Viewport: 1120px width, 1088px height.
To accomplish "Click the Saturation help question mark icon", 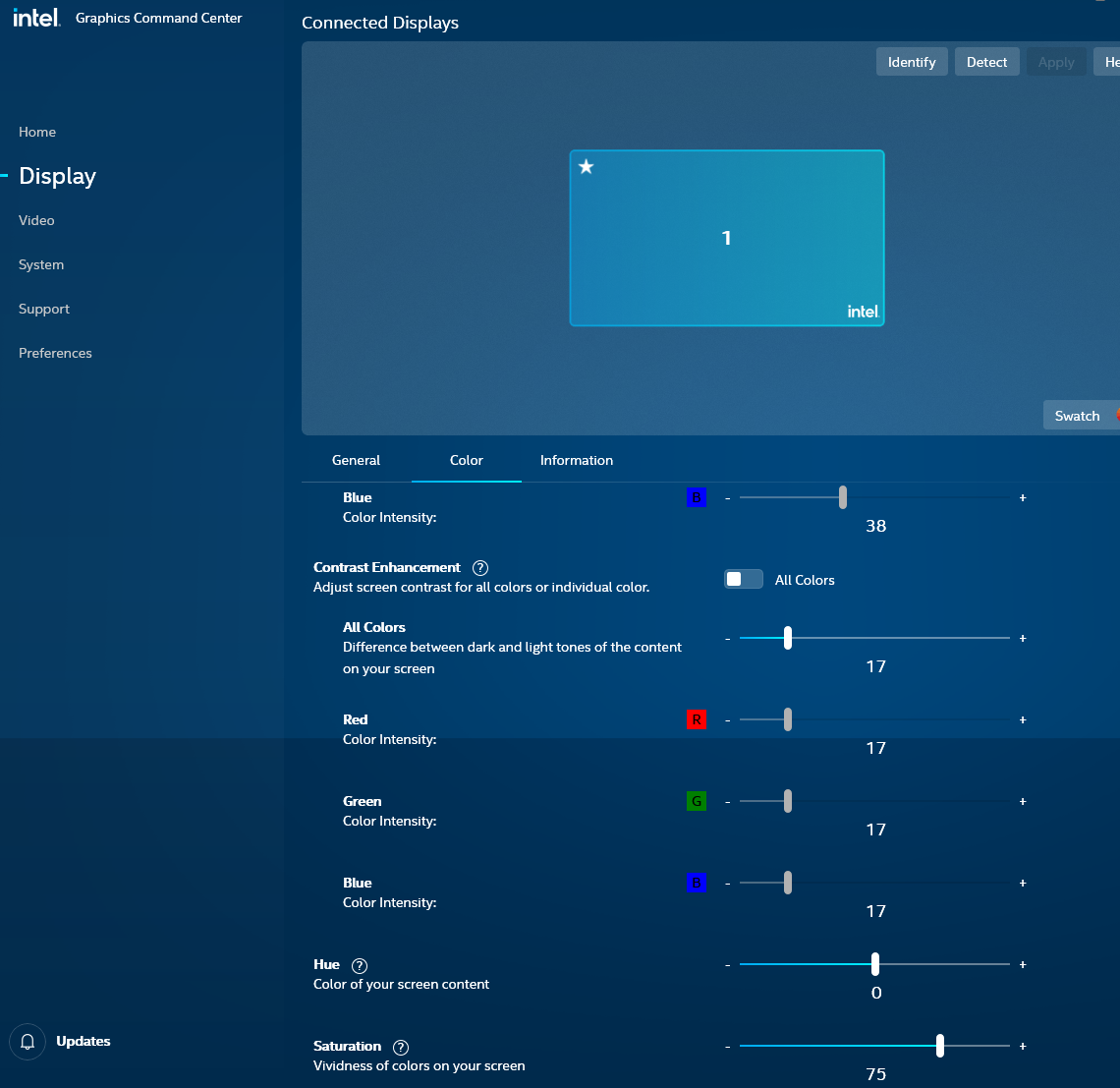I will click(x=401, y=1047).
